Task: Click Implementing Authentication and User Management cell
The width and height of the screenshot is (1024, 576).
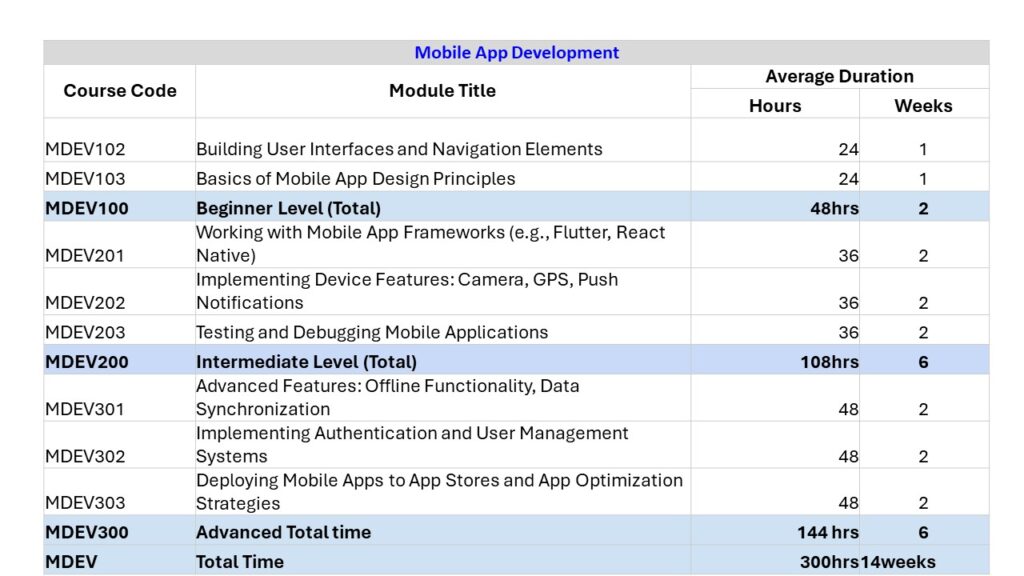Action: point(412,444)
